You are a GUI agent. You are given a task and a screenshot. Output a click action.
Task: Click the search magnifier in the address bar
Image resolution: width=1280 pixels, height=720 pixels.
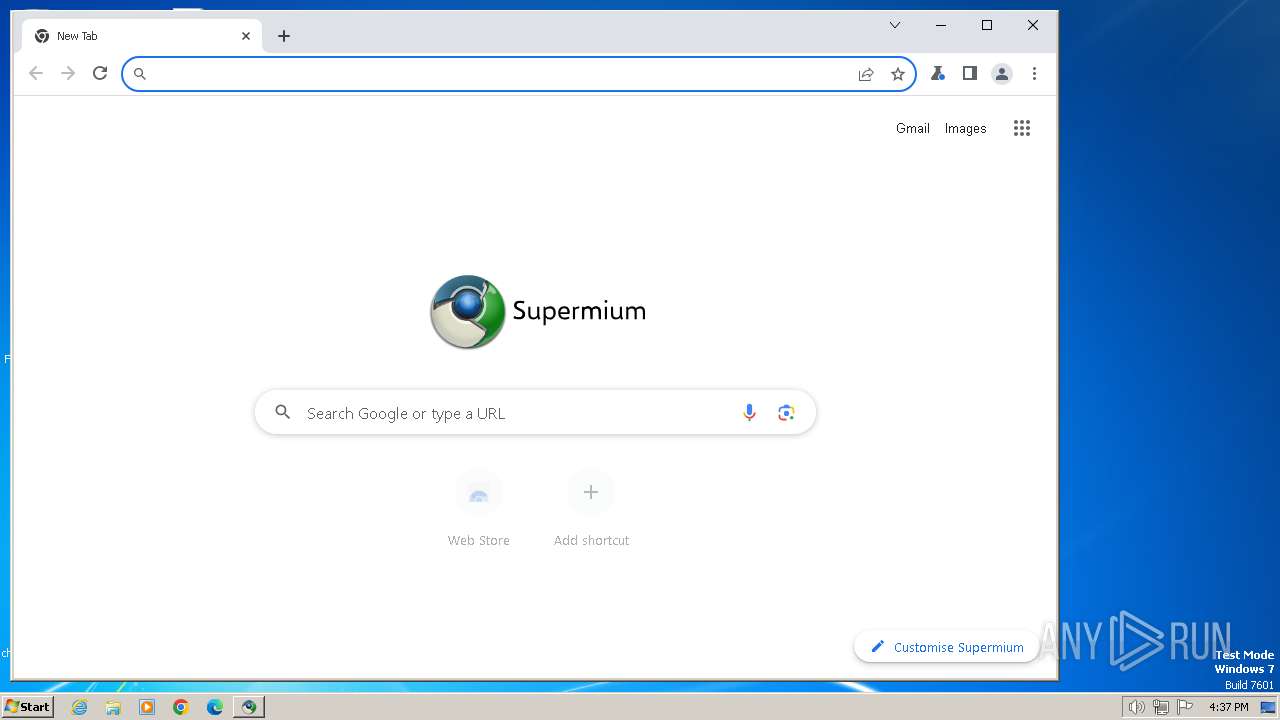click(140, 74)
